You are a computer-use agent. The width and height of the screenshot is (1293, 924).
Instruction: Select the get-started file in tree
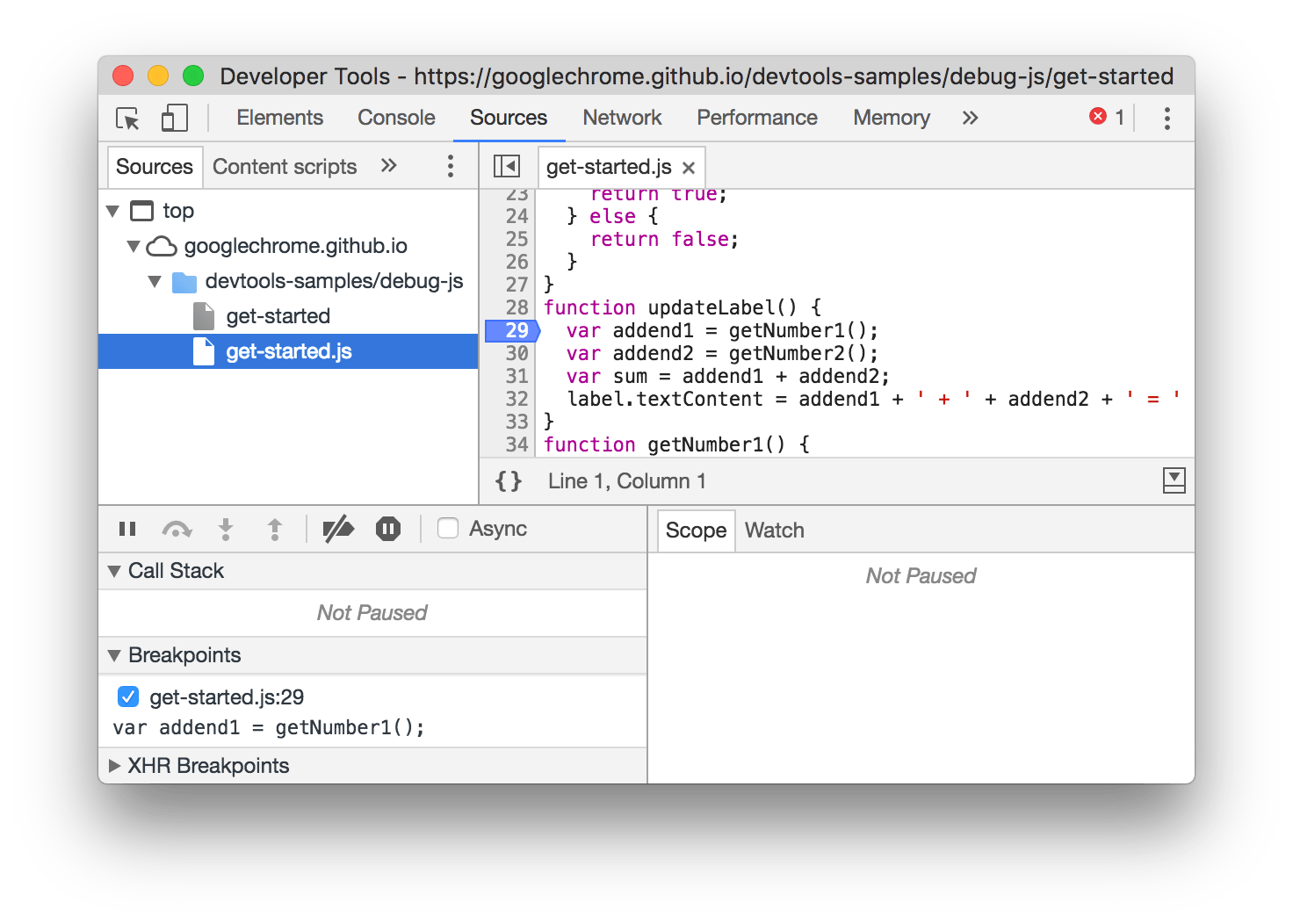point(278,316)
